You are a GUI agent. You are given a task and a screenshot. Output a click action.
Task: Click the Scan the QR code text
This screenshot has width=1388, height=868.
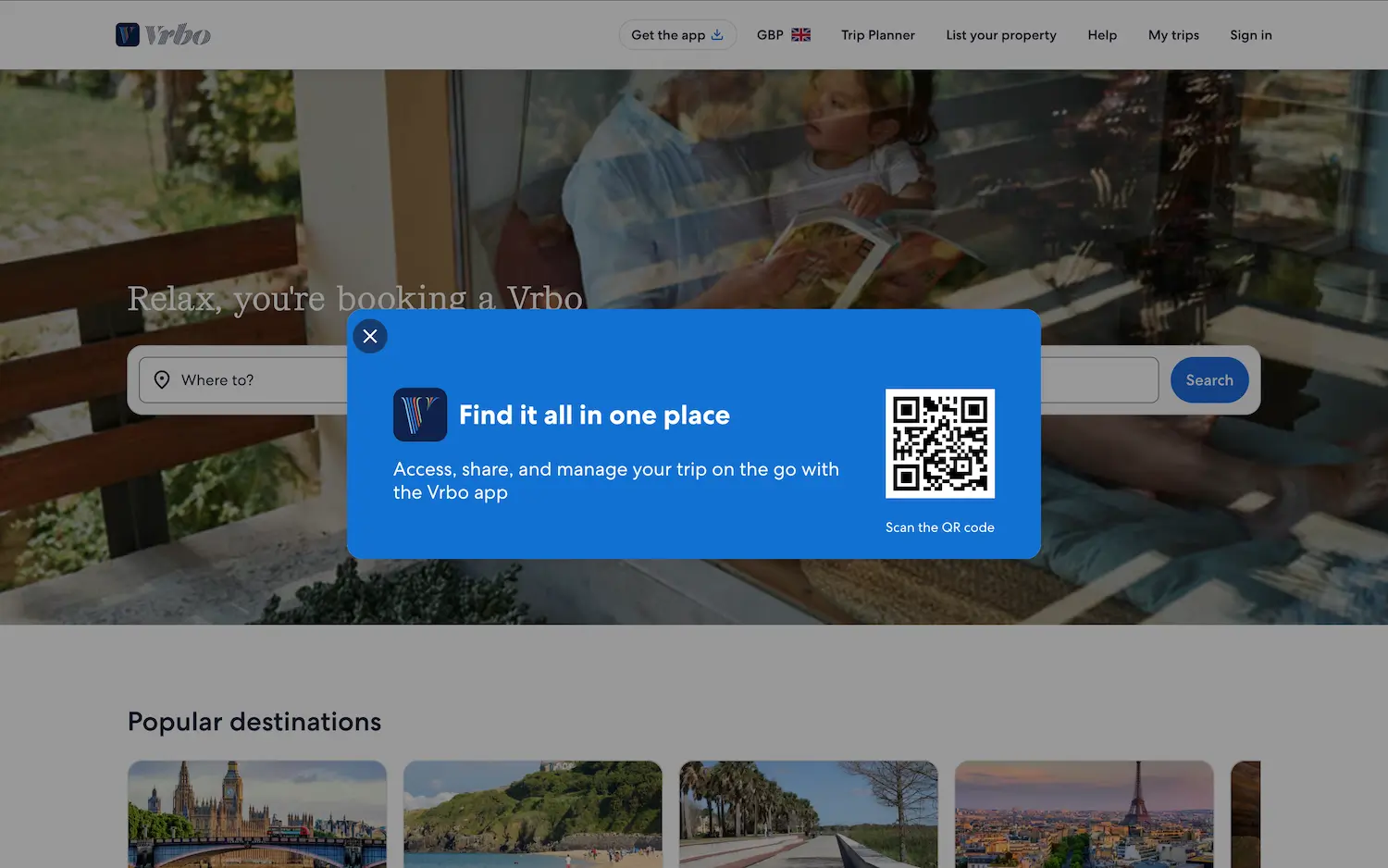click(x=940, y=527)
